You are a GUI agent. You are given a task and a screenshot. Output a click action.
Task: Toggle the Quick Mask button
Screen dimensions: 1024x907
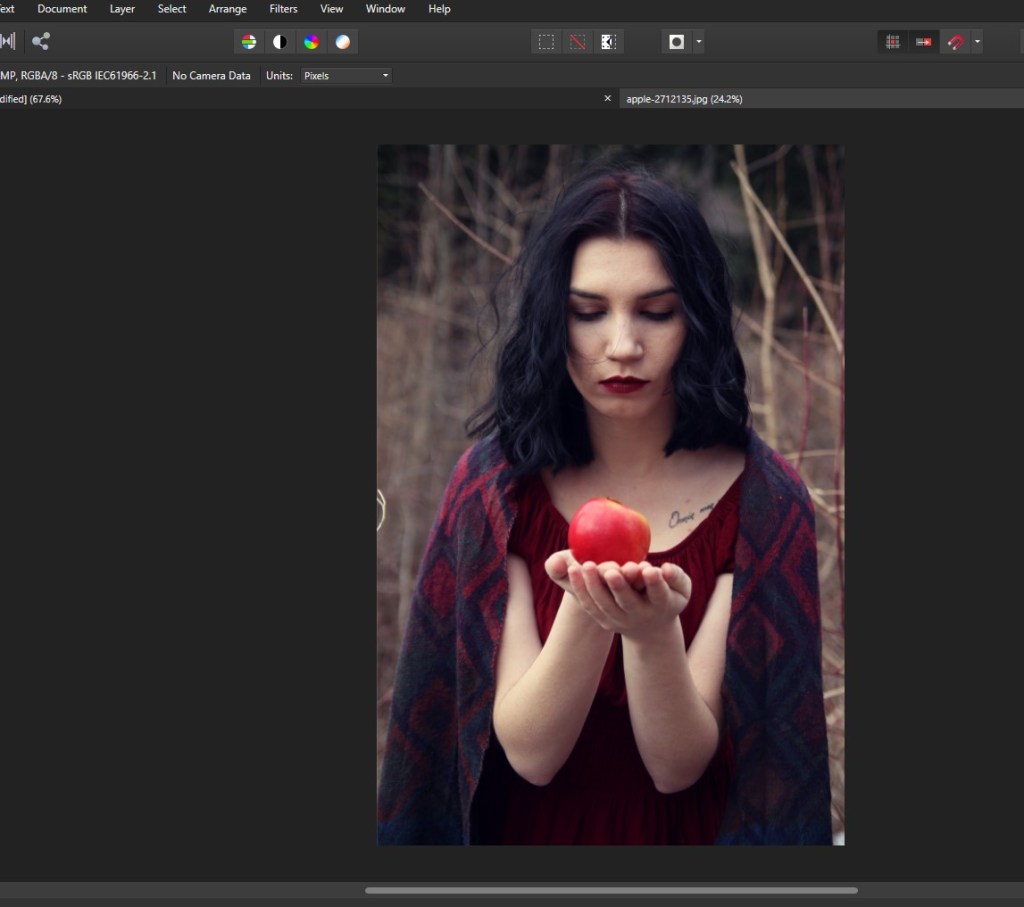pos(677,42)
